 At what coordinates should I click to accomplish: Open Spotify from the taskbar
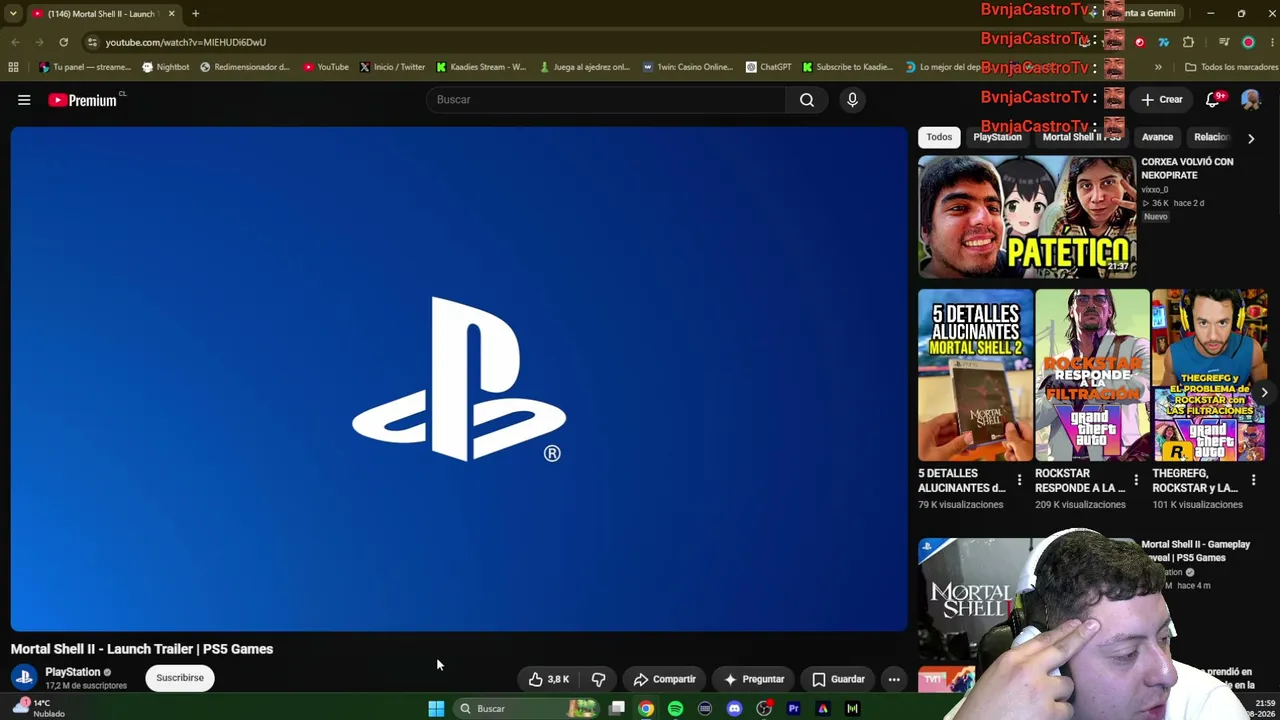click(675, 708)
